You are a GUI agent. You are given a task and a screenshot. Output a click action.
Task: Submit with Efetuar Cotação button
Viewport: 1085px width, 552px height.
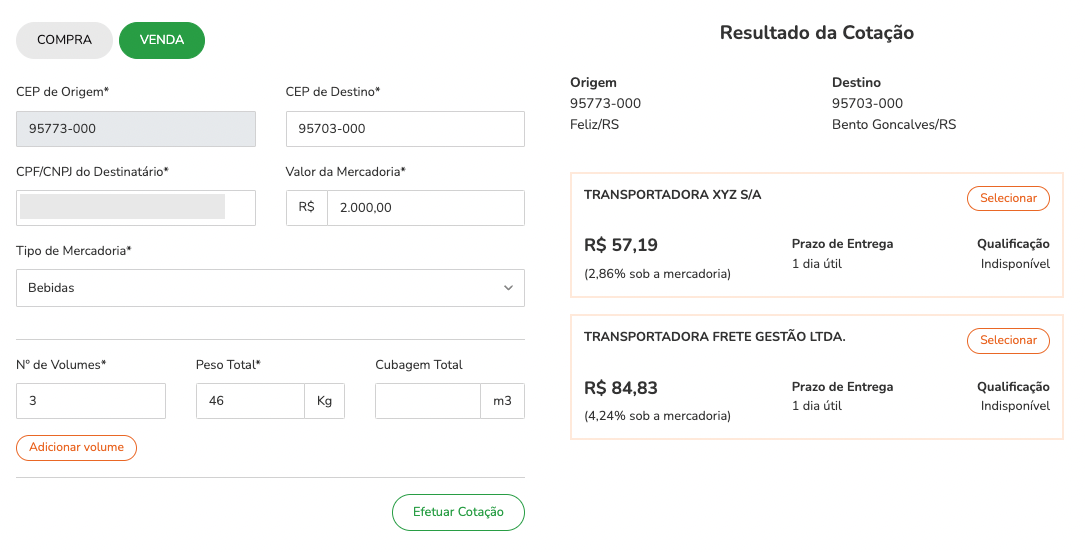tap(458, 513)
